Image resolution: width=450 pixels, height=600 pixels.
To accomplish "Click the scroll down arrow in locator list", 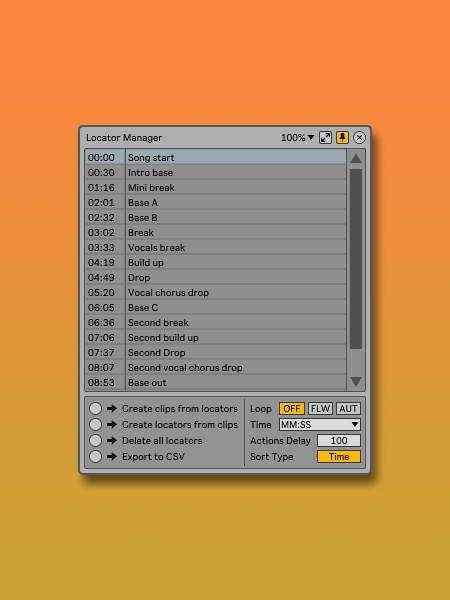I will 356,382.
